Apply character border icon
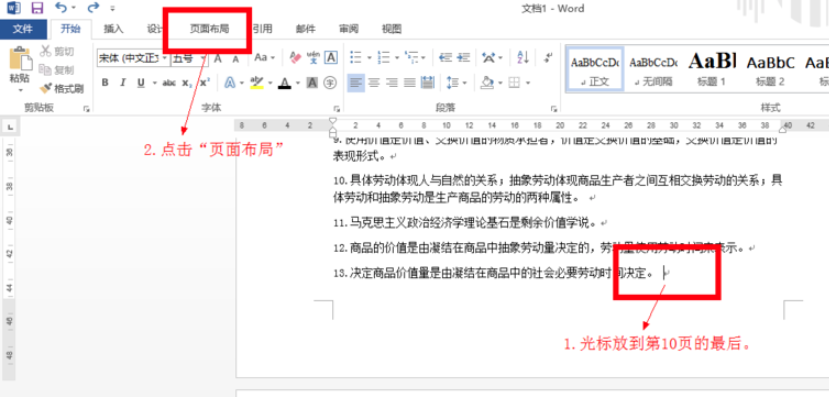829x397 pixels. coord(331,57)
